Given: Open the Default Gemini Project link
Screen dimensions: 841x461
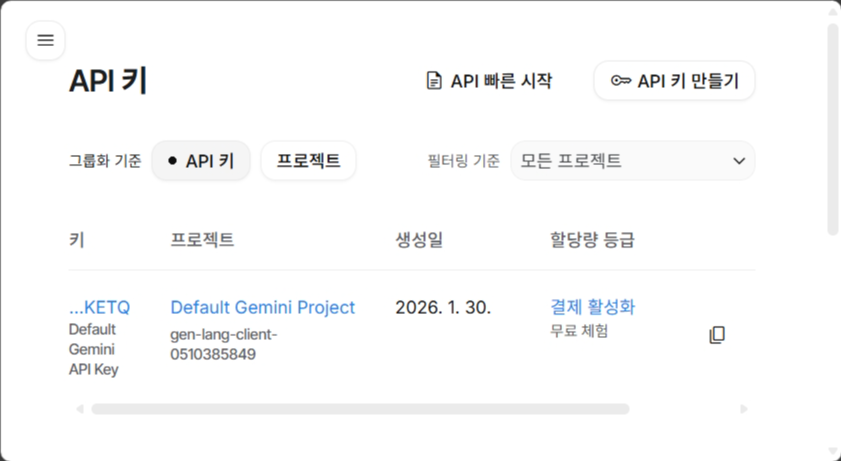Looking at the screenshot, I should 262,307.
